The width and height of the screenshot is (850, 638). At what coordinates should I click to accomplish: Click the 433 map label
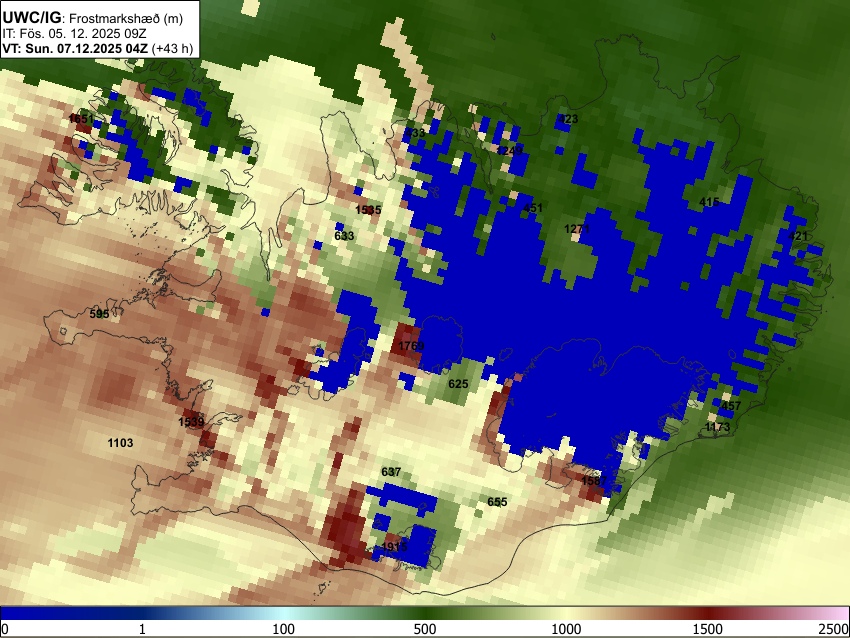click(415, 132)
